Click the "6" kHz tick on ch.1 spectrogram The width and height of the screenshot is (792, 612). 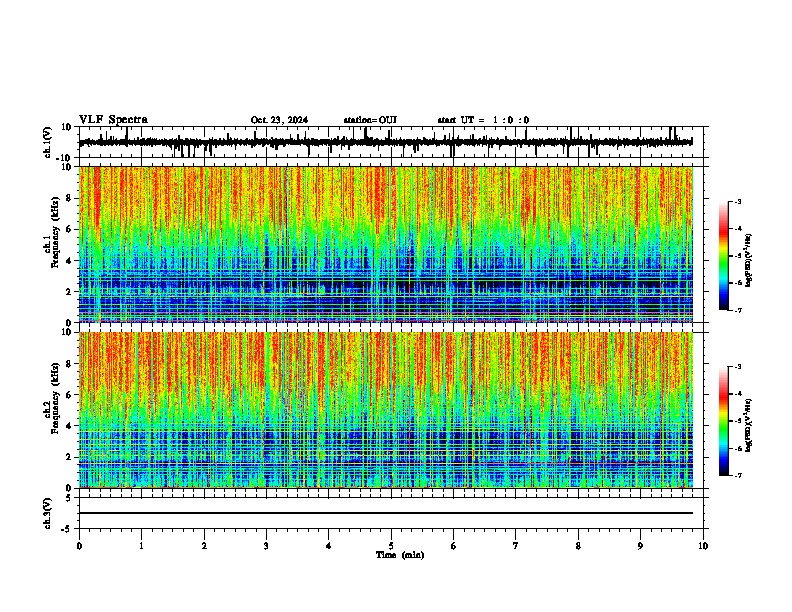[70, 229]
